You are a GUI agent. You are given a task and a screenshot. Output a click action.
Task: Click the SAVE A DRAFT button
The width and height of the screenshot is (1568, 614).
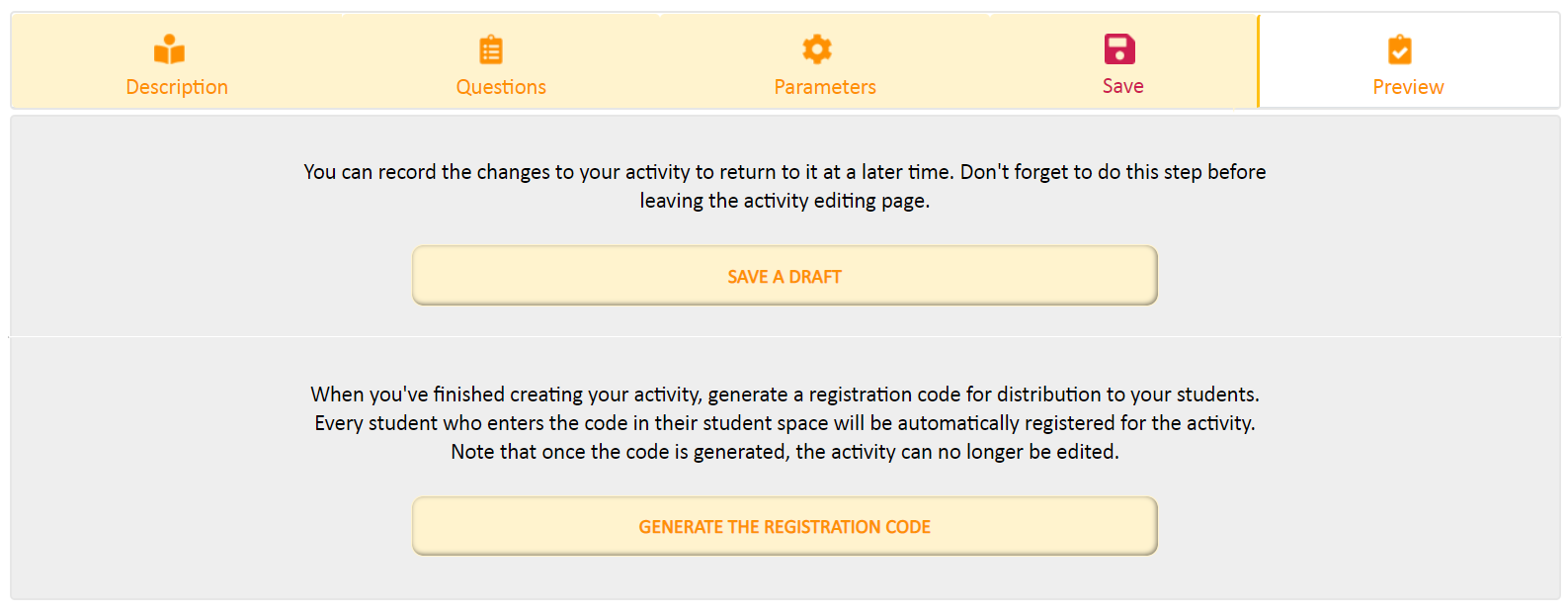click(x=784, y=276)
